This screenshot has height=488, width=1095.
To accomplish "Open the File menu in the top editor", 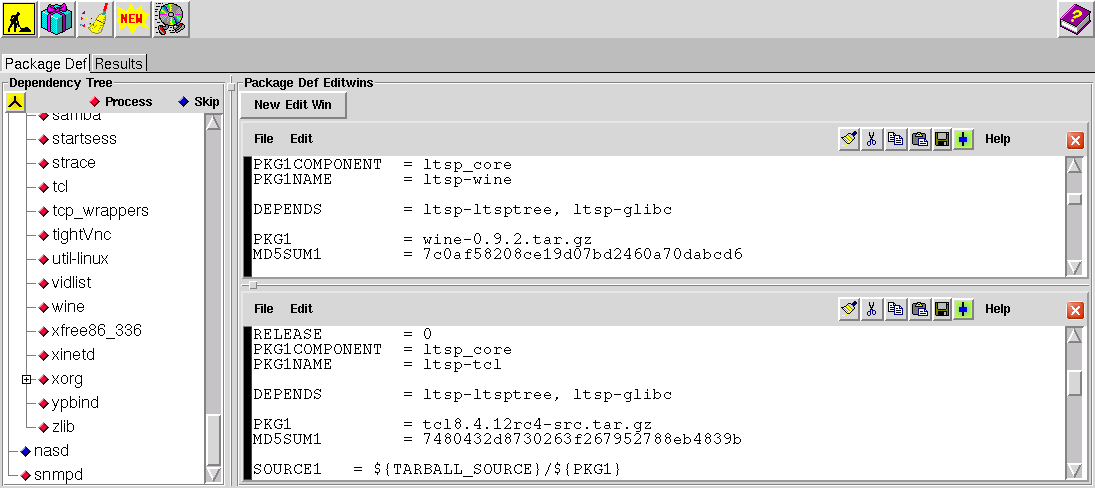I will click(263, 139).
